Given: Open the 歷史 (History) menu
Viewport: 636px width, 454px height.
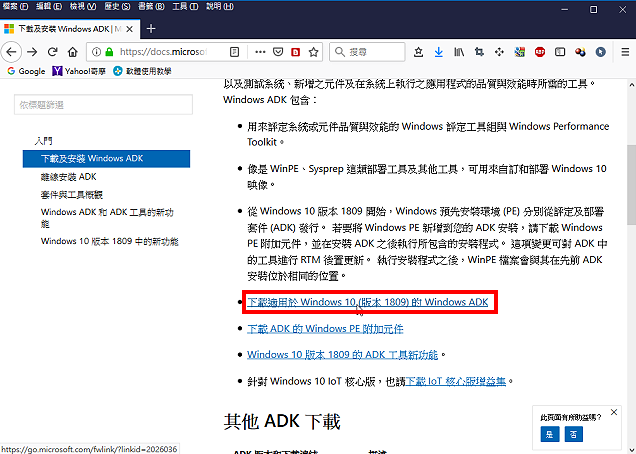Looking at the screenshot, I should pos(117,6).
